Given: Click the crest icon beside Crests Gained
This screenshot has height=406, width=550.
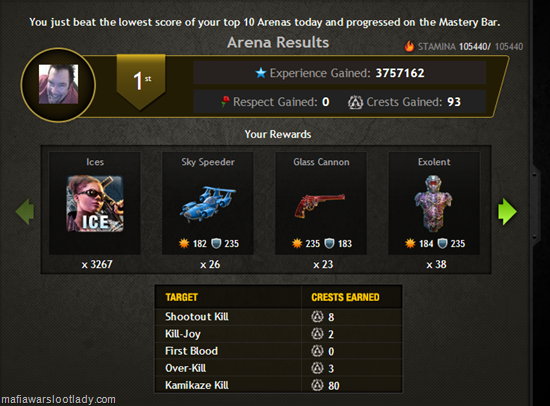Looking at the screenshot, I should pos(355,102).
